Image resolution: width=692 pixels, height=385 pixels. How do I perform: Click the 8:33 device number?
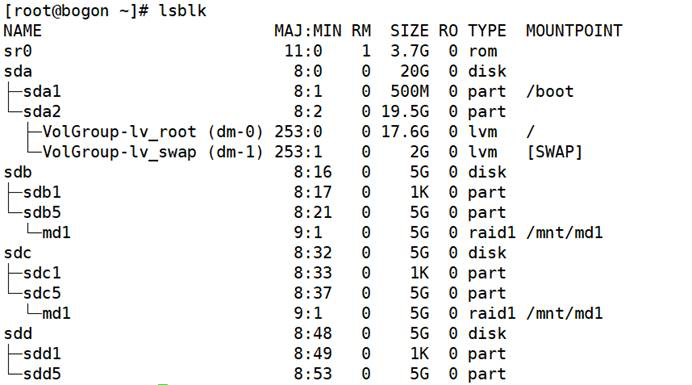312,273
